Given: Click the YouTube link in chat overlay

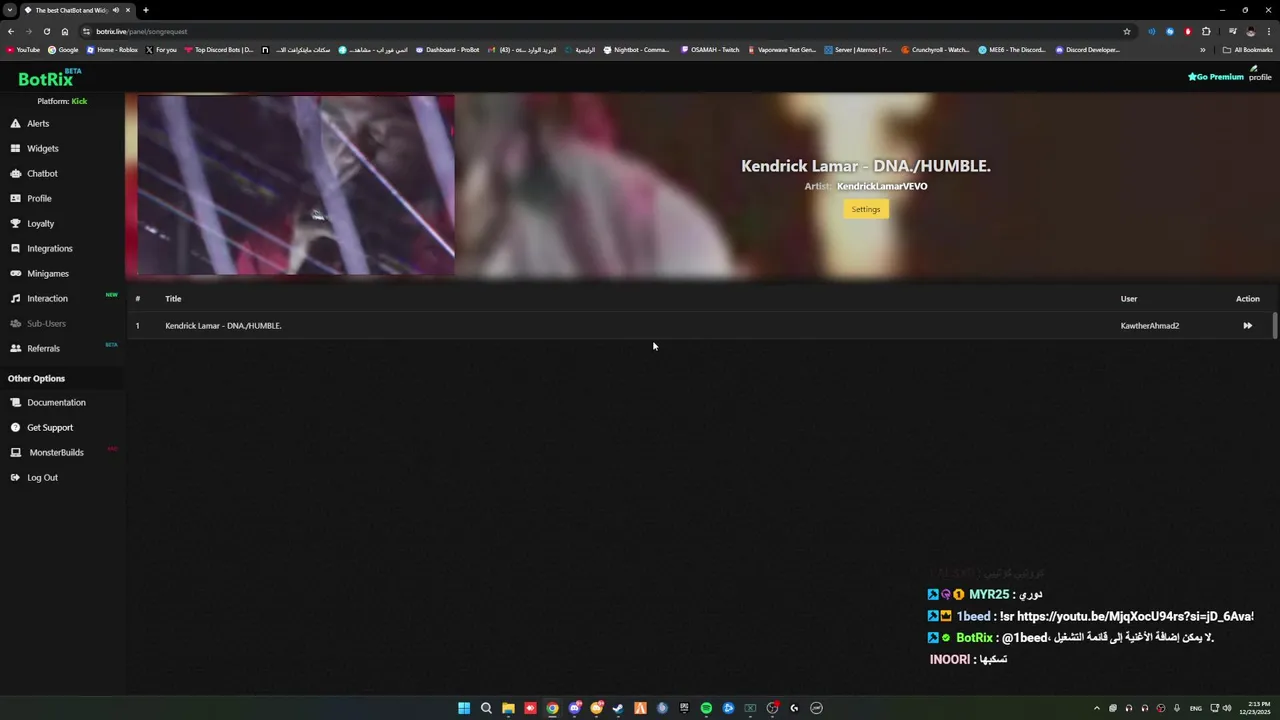Looking at the screenshot, I should [x=1135, y=616].
